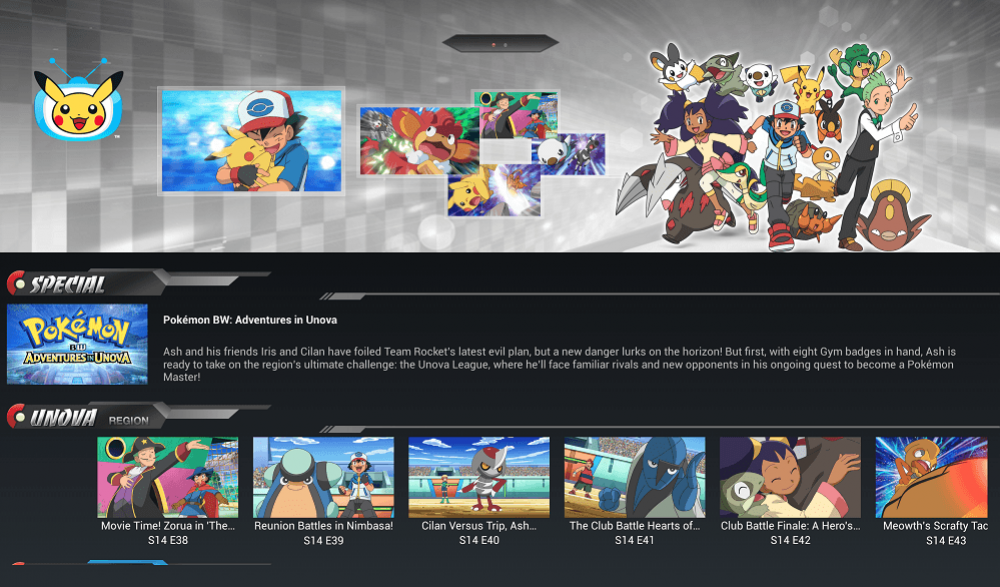
Task: Open the Special section header
Action: pyautogui.click(x=68, y=285)
